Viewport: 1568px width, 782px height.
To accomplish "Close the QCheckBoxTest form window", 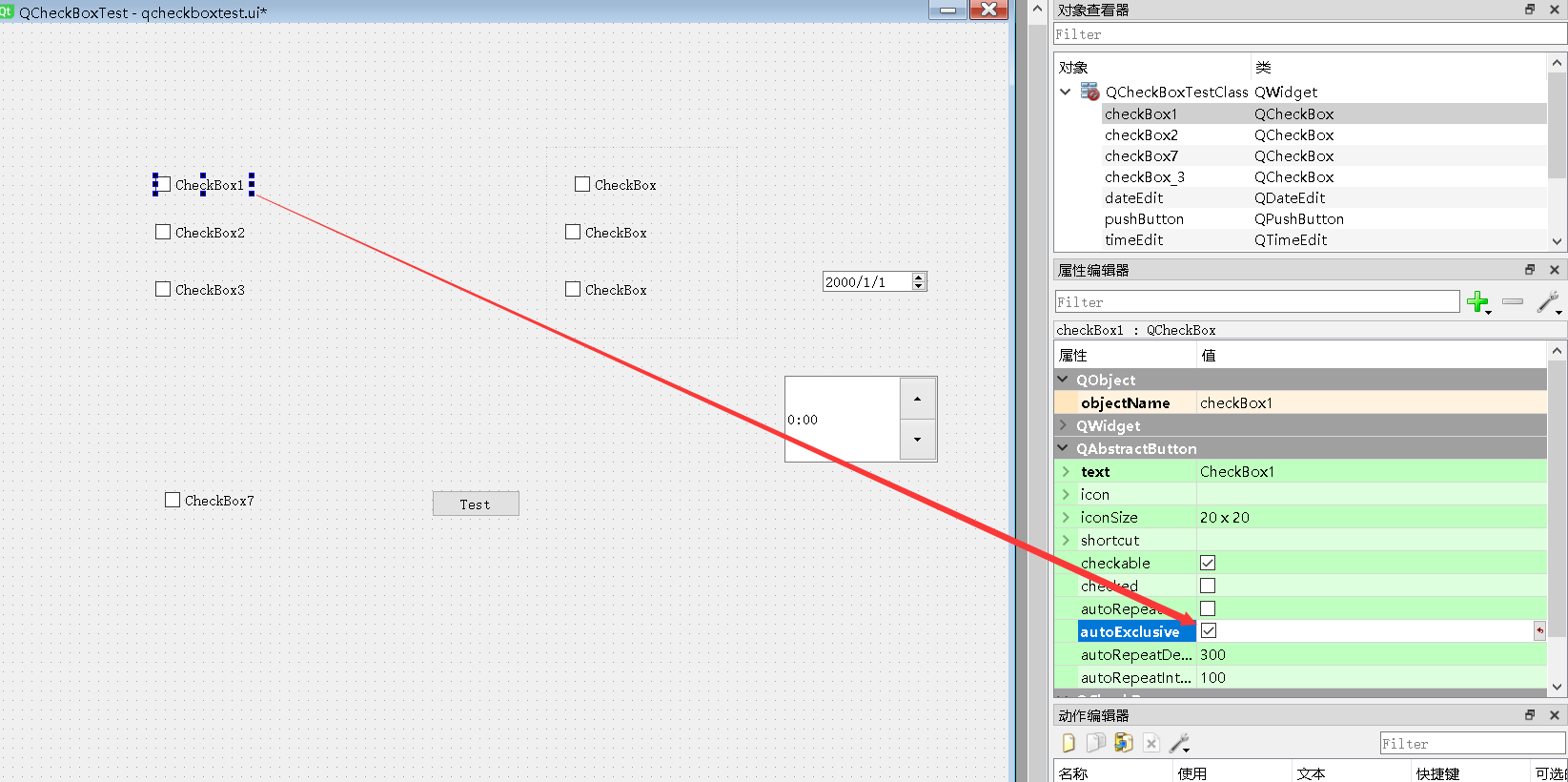I will tap(989, 10).
